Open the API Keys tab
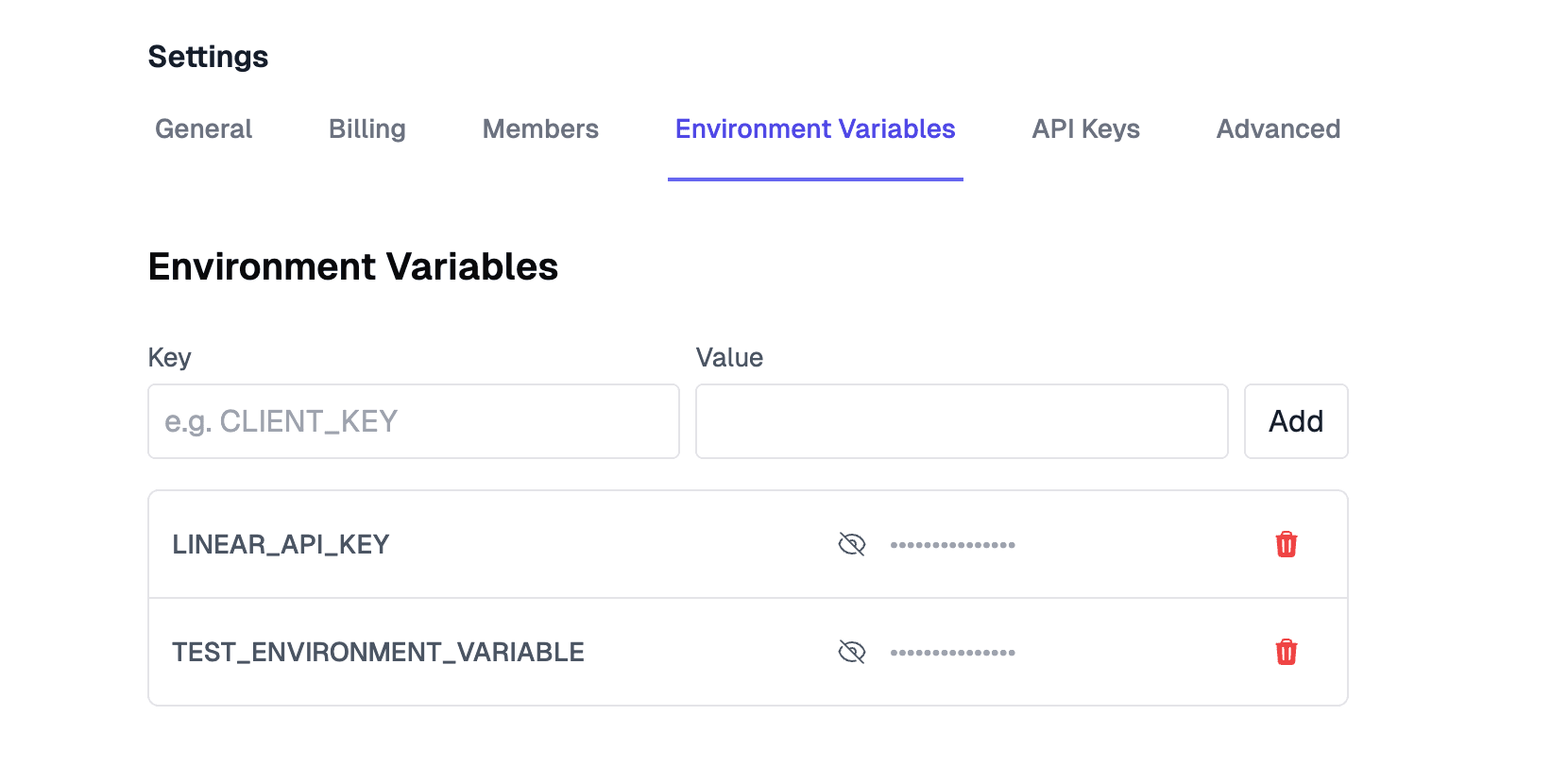This screenshot has width=1568, height=767. click(1085, 128)
